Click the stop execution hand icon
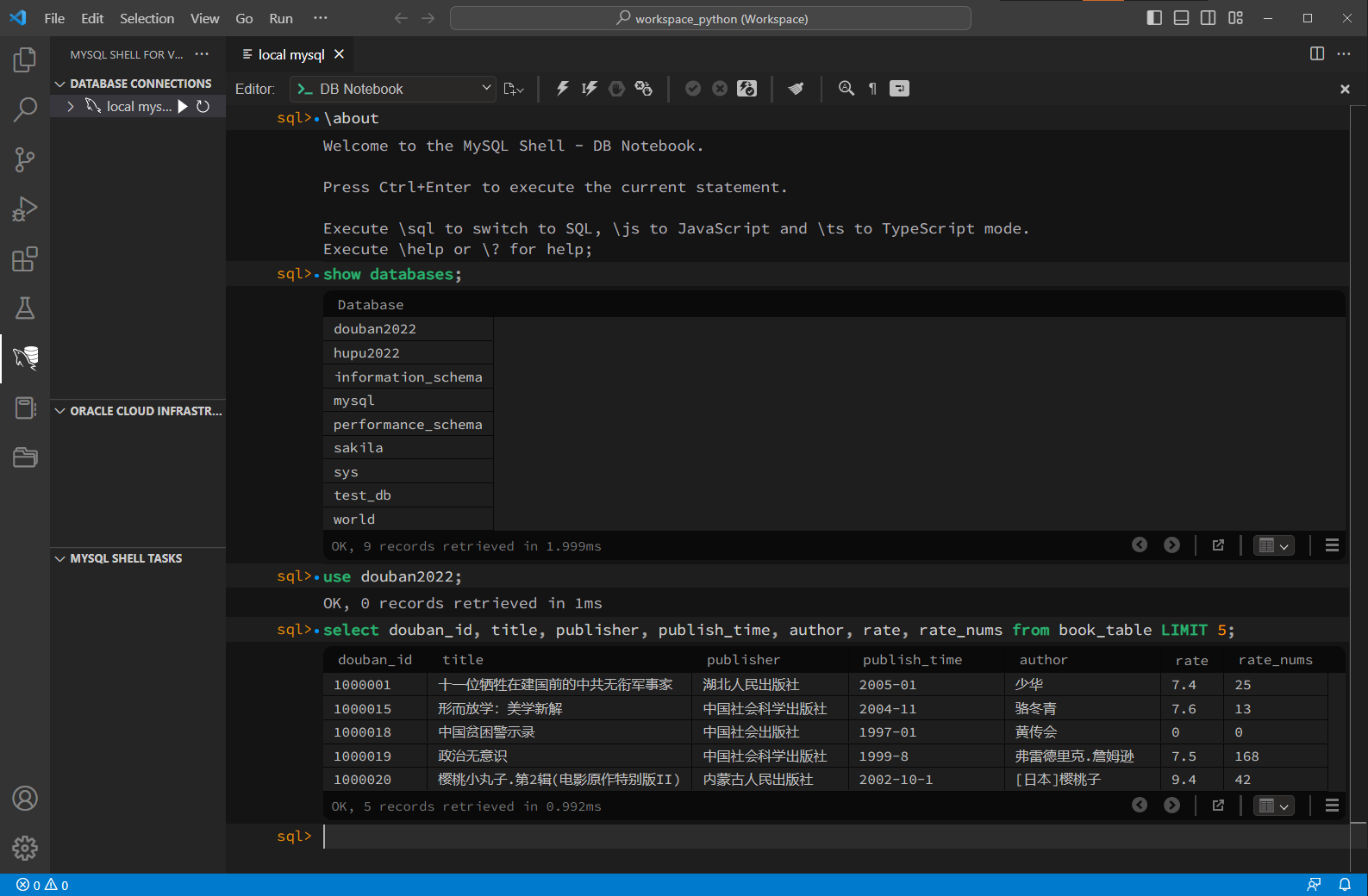1368x896 pixels. (x=616, y=88)
